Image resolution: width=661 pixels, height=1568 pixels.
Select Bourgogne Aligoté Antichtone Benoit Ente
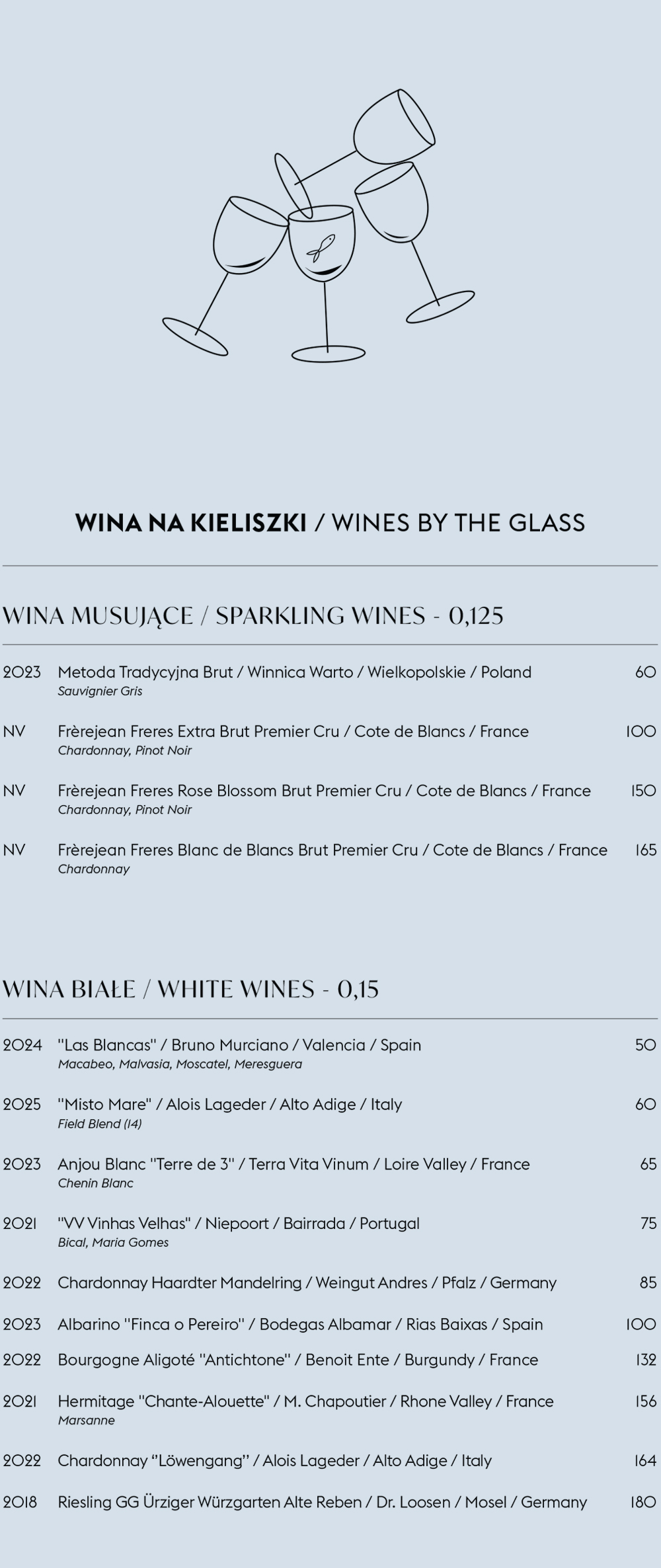[x=298, y=1360]
